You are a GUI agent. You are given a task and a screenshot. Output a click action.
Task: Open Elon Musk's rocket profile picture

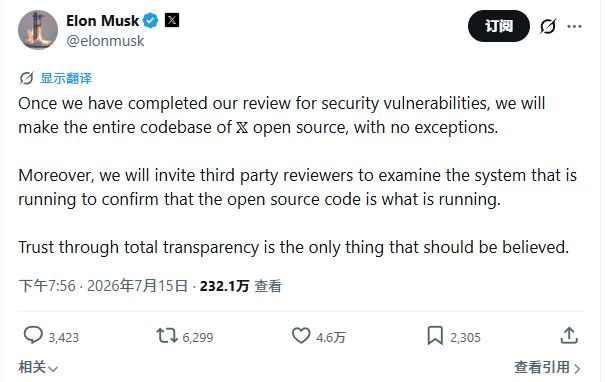(x=38, y=30)
